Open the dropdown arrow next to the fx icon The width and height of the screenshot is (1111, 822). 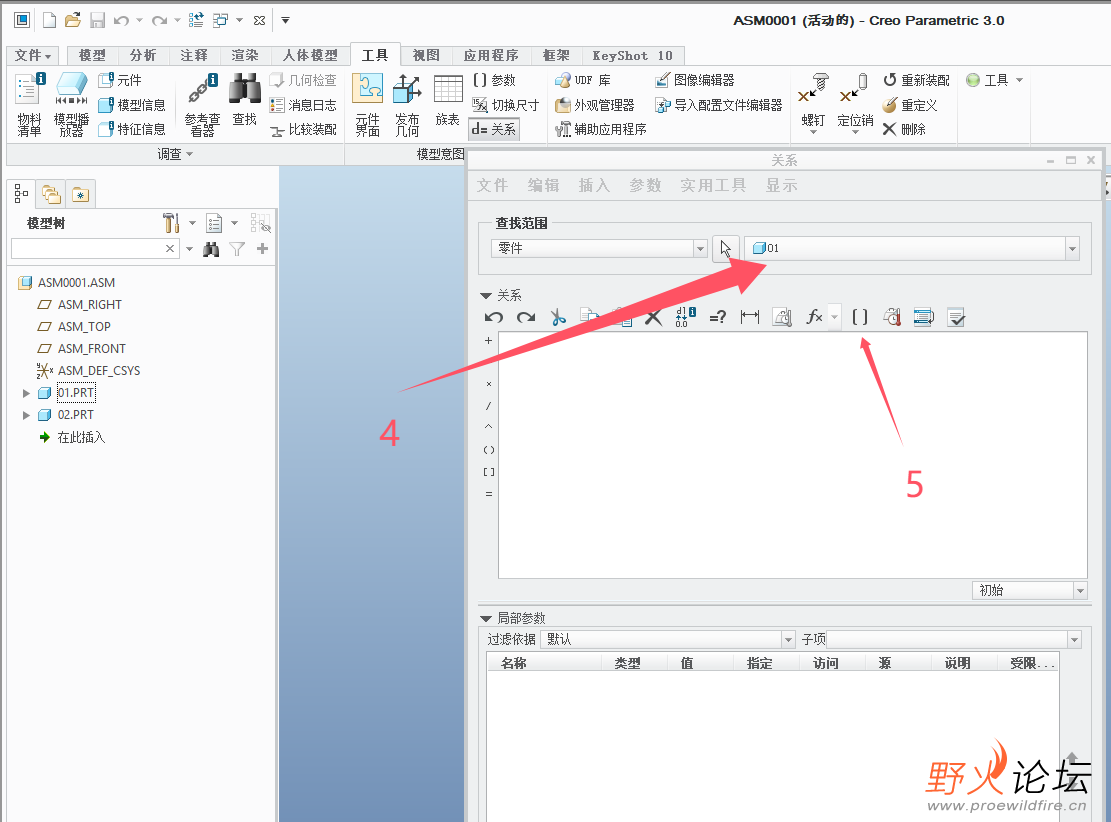(x=835, y=317)
